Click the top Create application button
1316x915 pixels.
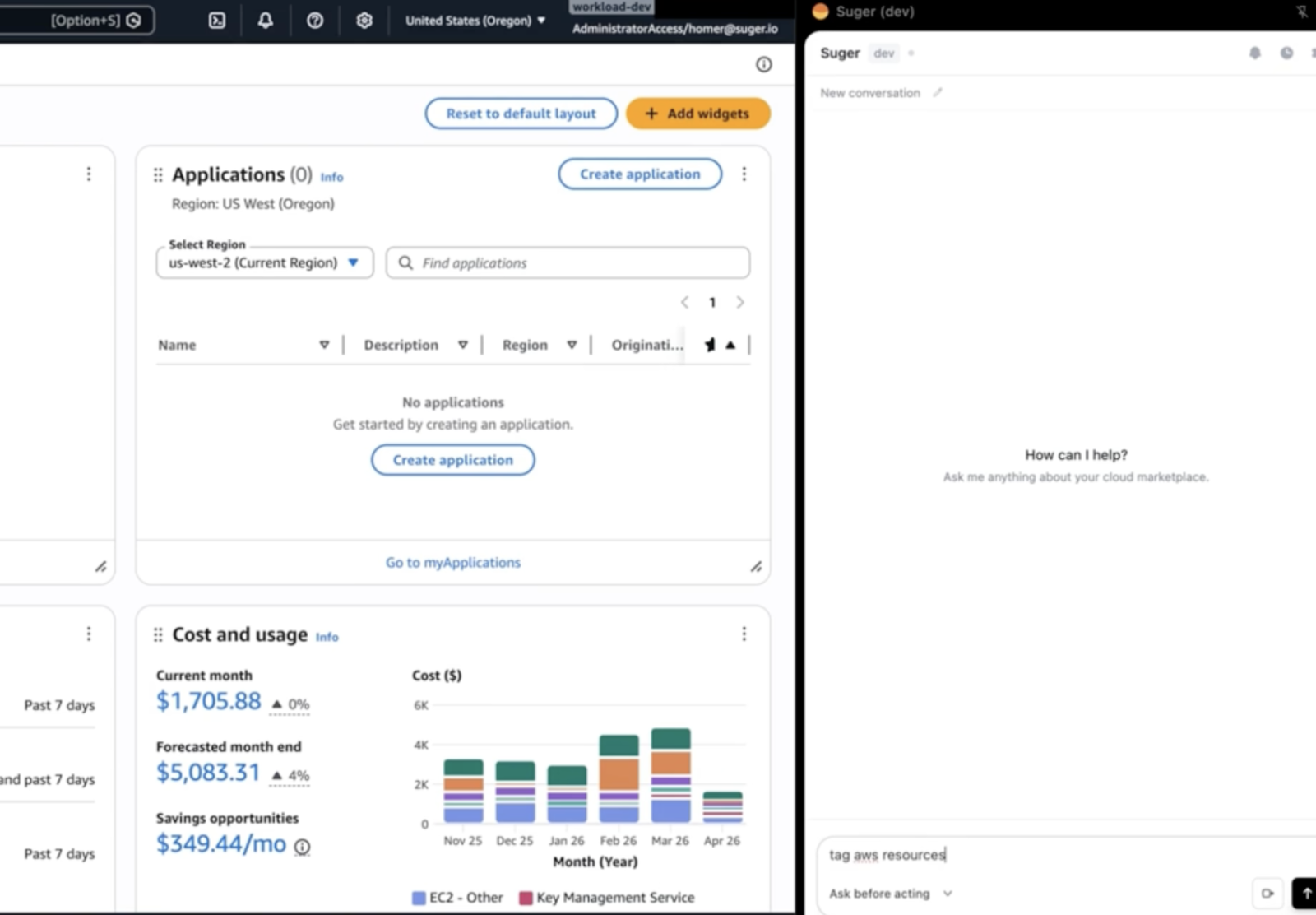640,174
